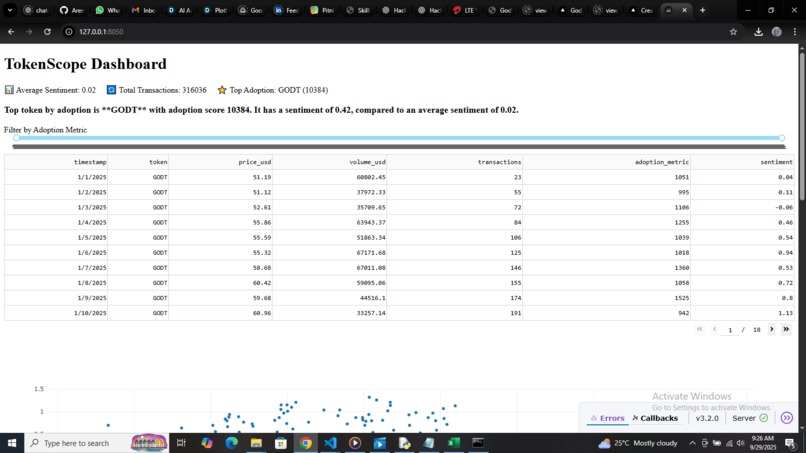This screenshot has height=453, width=806.
Task: Click Top Adoption: GODT (10384) text
Action: [x=279, y=90]
